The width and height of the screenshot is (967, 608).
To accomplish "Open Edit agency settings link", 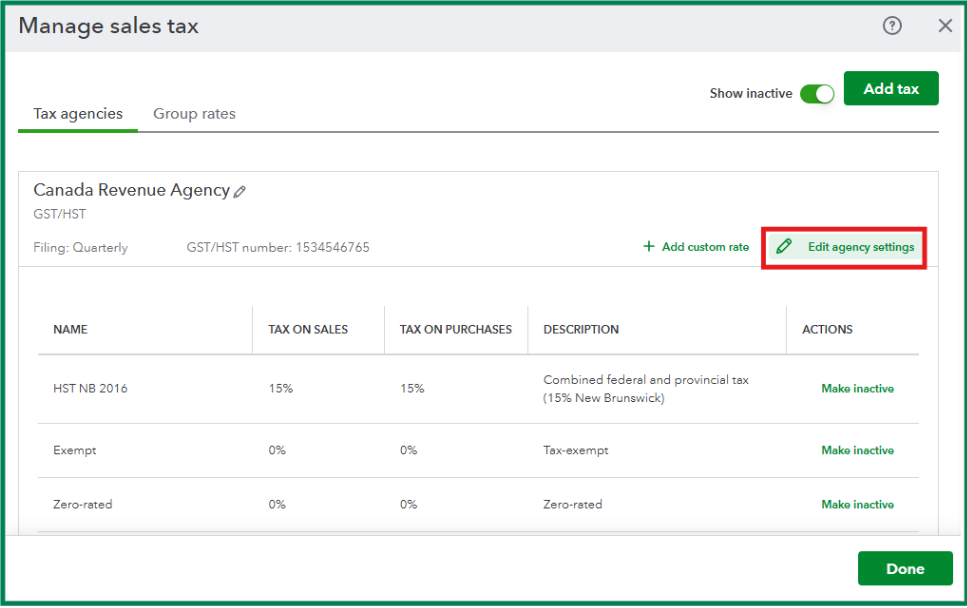I will (860, 247).
